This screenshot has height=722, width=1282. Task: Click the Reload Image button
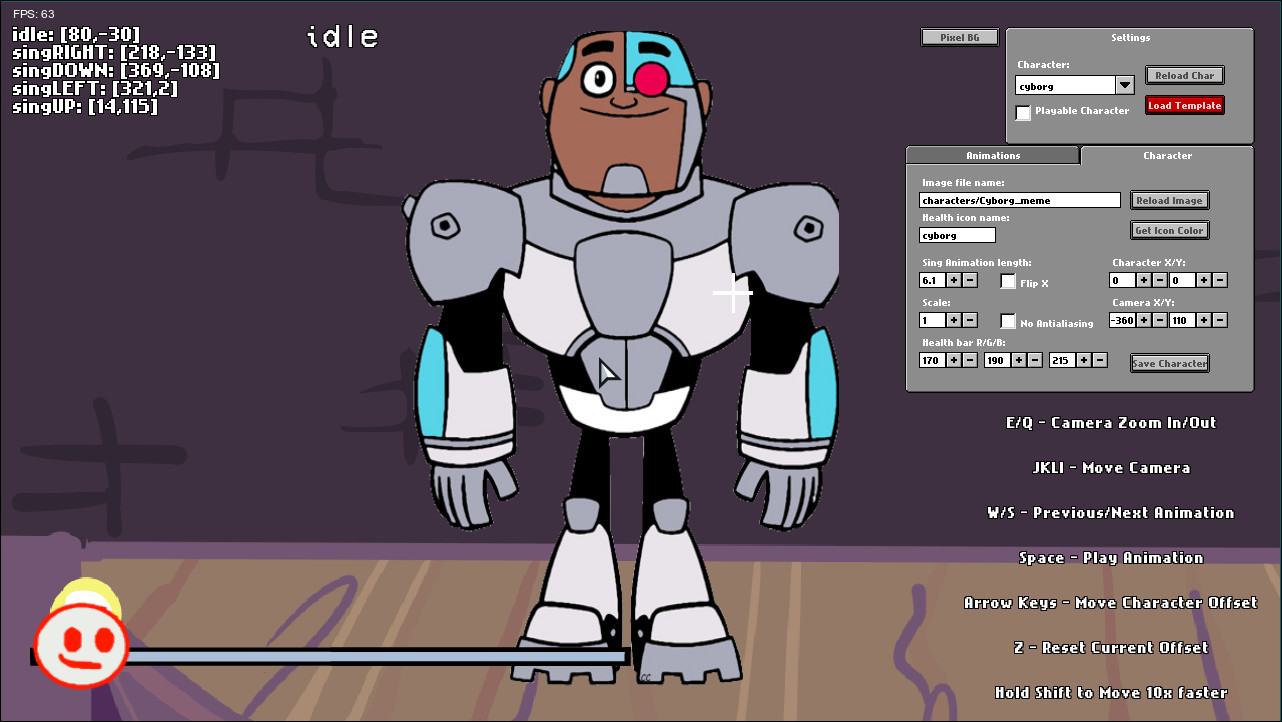click(1170, 200)
